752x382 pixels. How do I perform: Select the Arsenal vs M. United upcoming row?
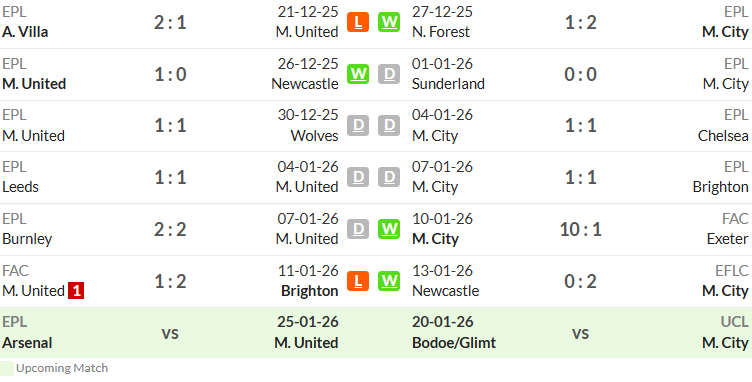[170, 333]
